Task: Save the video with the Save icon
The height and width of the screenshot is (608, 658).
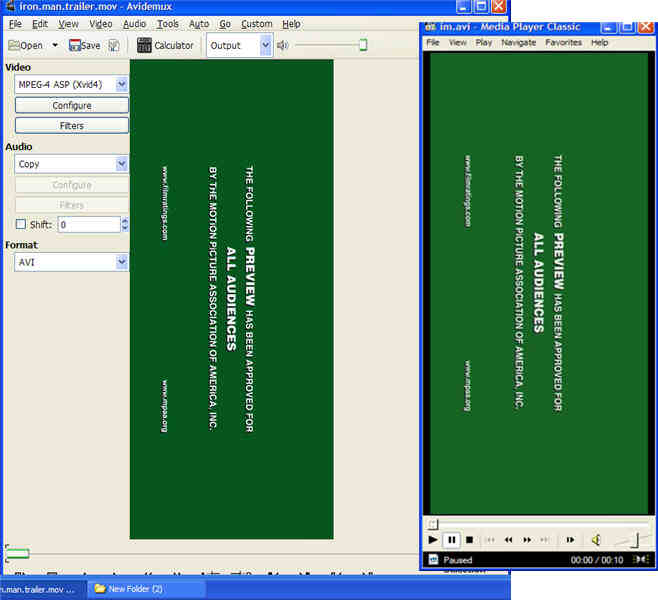Action: pos(84,45)
